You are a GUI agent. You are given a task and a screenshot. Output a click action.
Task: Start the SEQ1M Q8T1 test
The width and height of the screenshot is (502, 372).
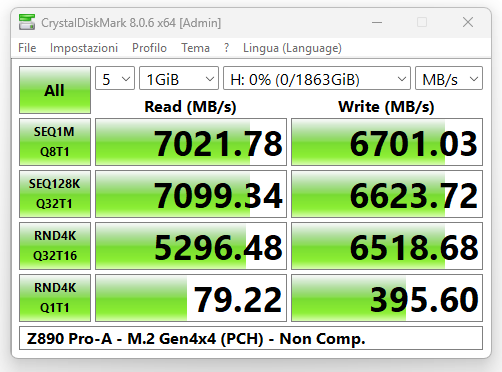coord(55,142)
